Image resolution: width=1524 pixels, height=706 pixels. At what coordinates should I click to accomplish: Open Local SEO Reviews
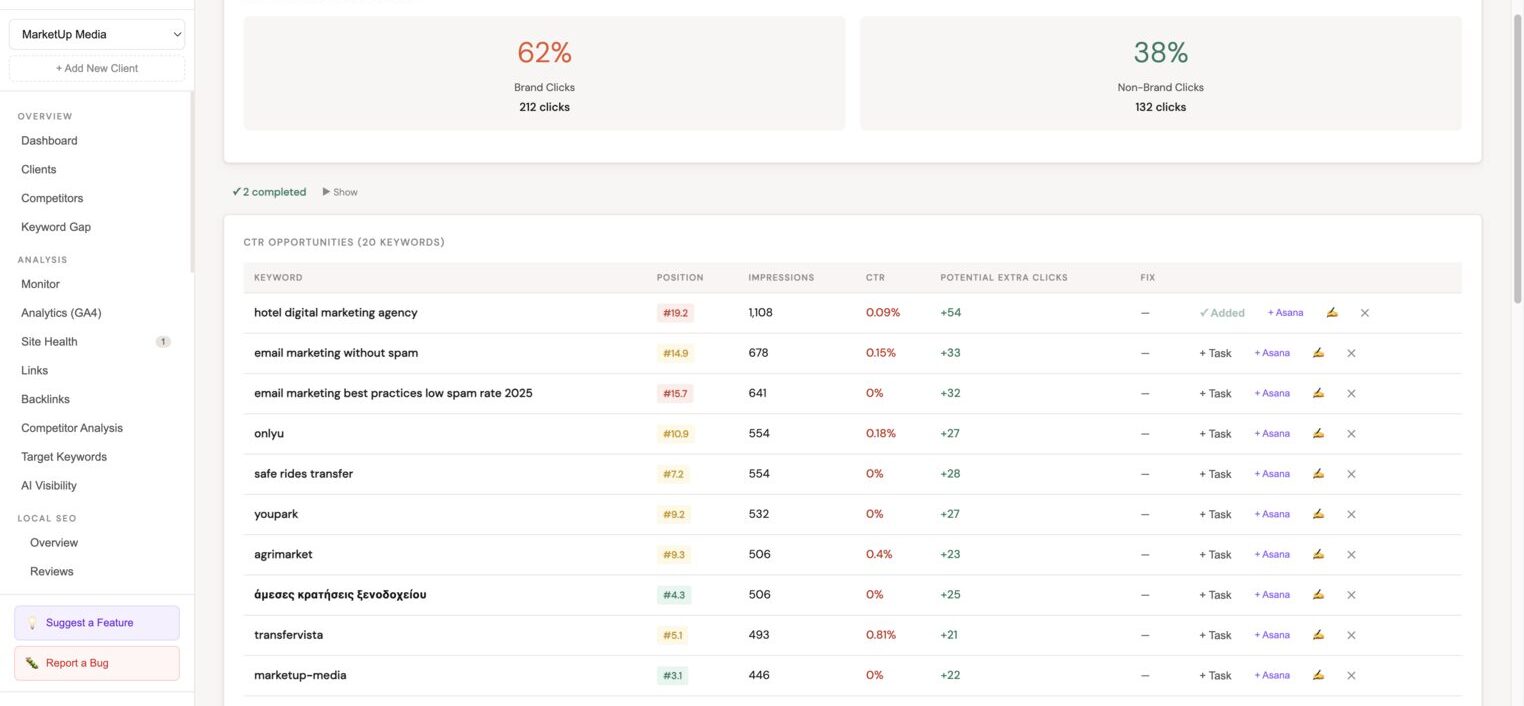click(52, 571)
